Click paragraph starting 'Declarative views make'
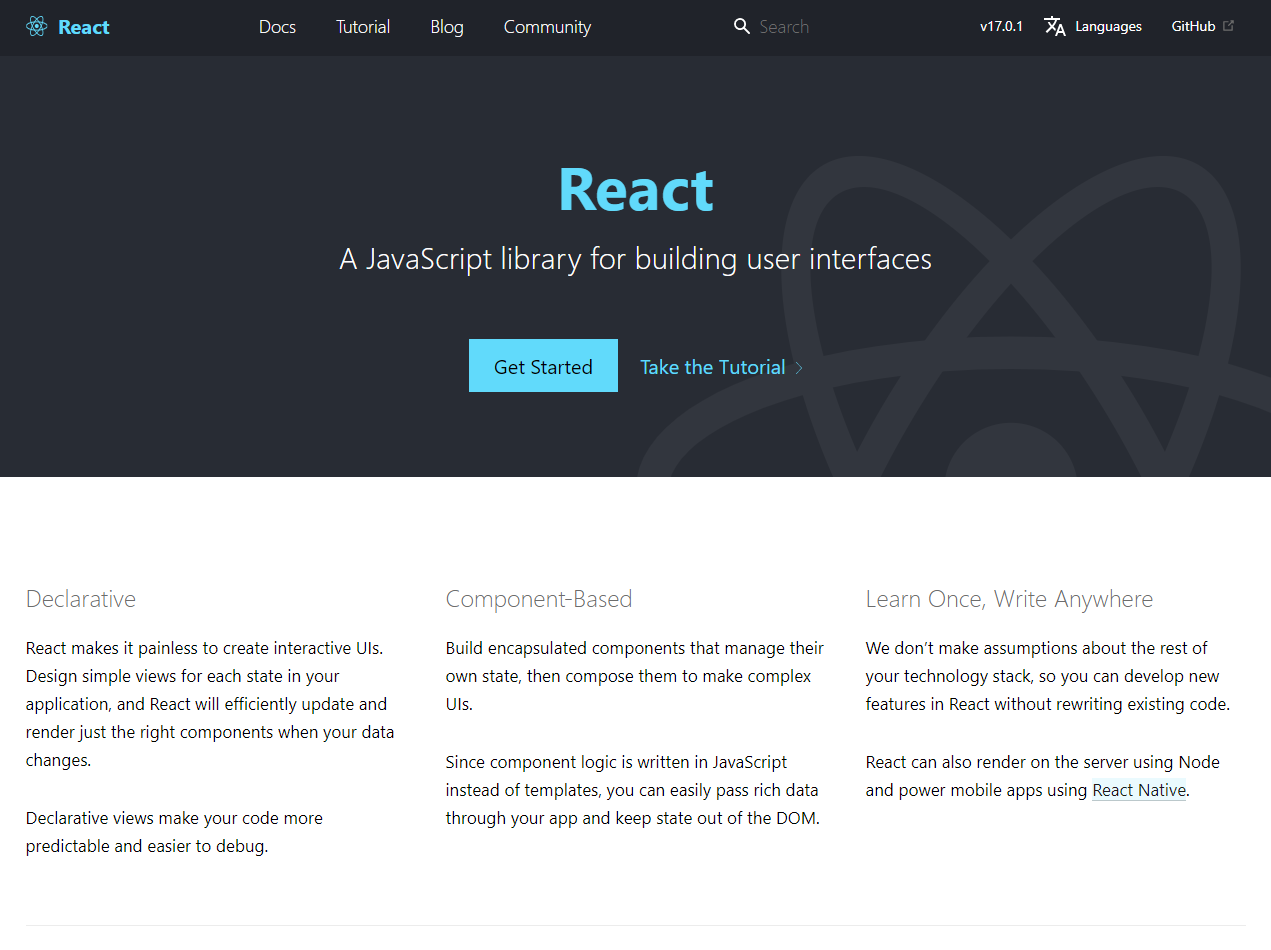 (x=175, y=832)
